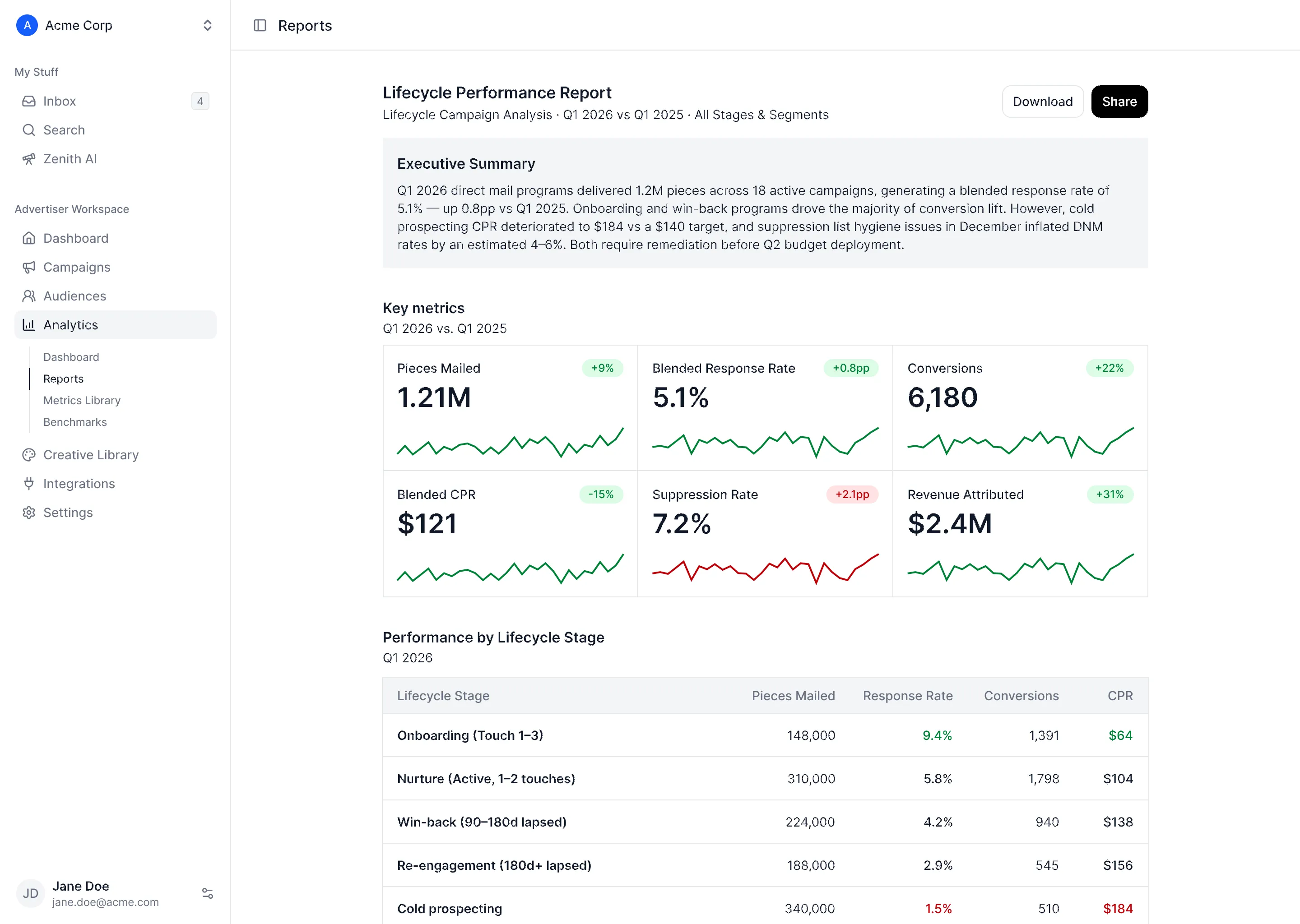Viewport: 1300px width, 924px height.
Task: Share the Lifecycle Performance Report
Action: click(x=1119, y=101)
